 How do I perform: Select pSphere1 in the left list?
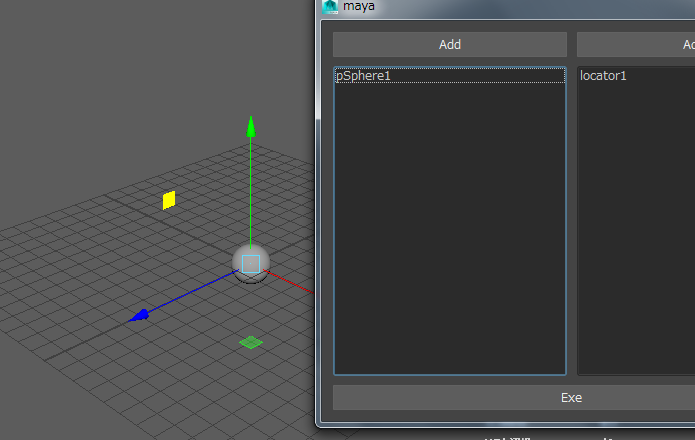coord(449,76)
